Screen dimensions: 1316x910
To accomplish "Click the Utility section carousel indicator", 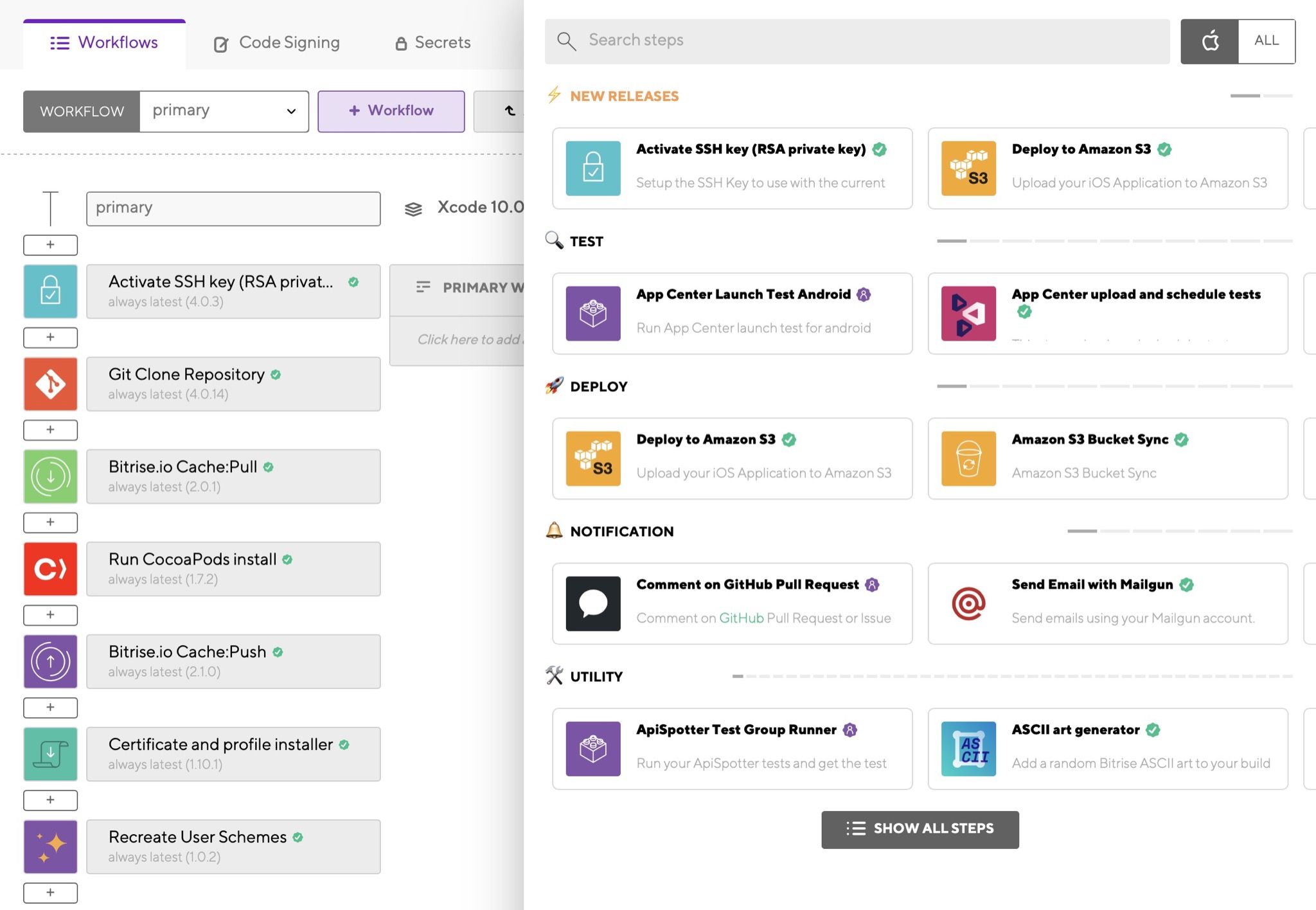I will coord(1012,676).
